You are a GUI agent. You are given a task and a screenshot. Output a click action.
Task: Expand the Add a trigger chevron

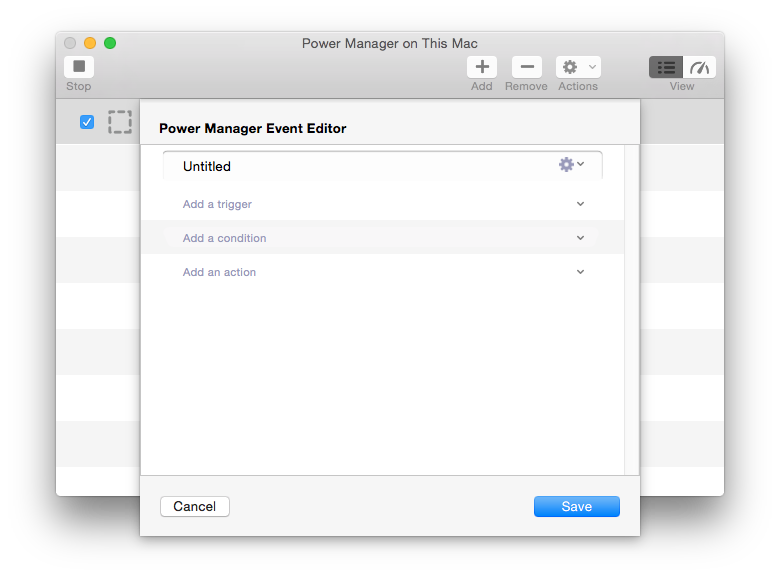(x=580, y=204)
